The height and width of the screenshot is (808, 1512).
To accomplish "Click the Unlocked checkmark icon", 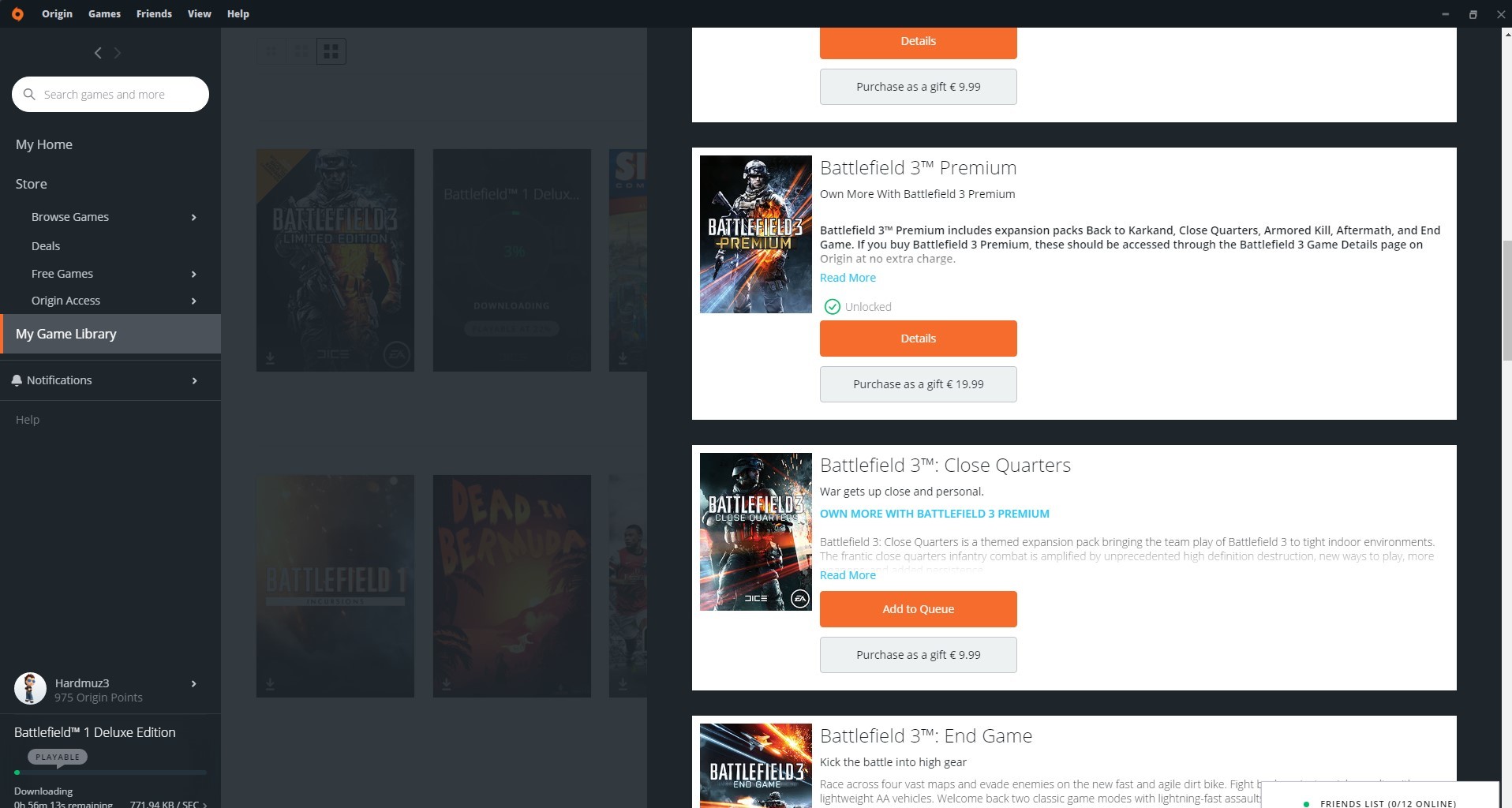I will pyautogui.click(x=832, y=307).
